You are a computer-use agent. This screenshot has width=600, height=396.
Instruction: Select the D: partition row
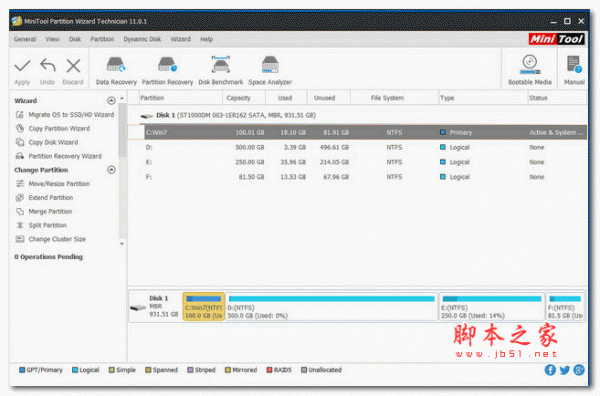357,147
